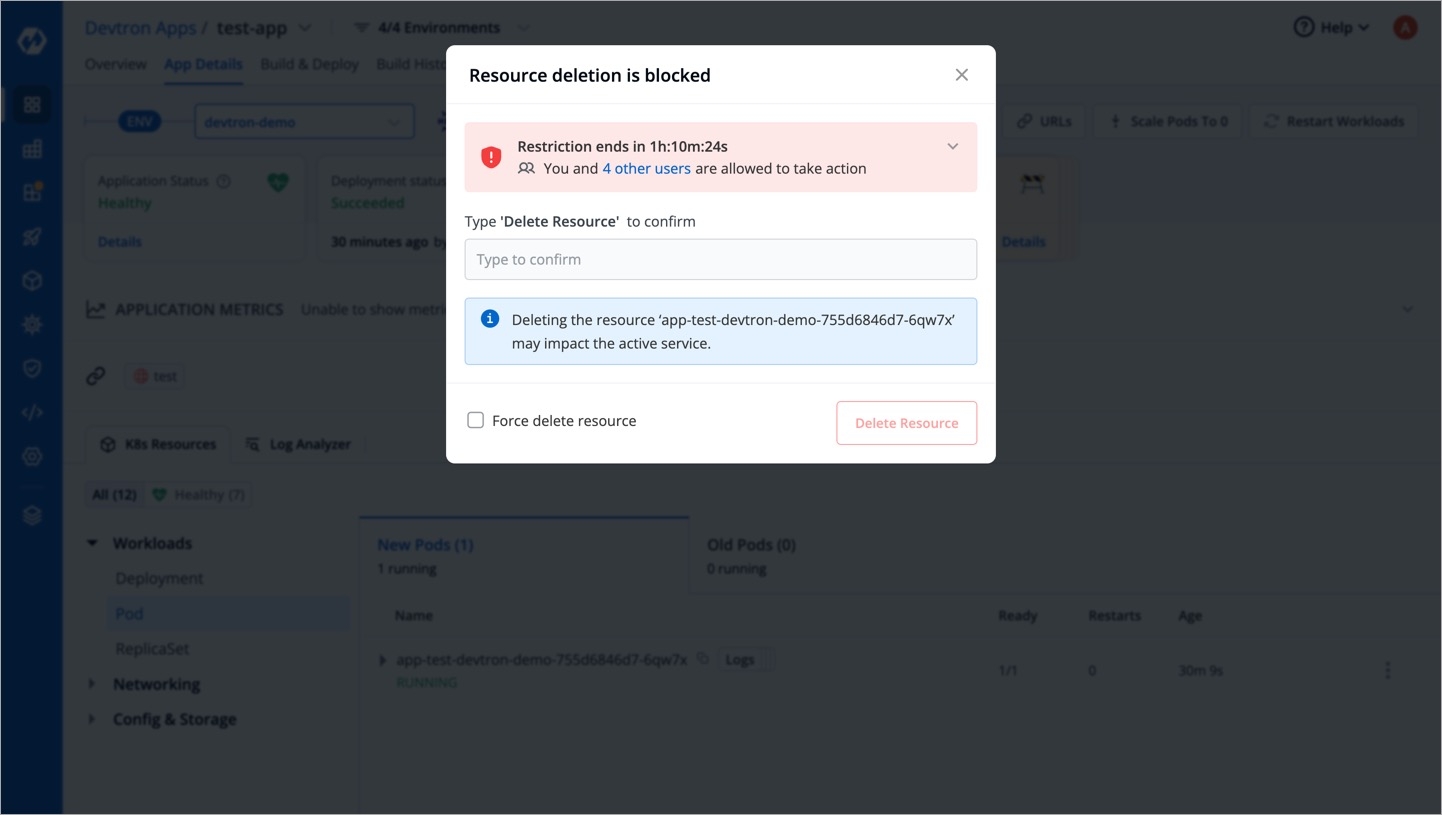Click the Devtron logo in sidebar
The width and height of the screenshot is (1442, 815).
click(x=32, y=42)
